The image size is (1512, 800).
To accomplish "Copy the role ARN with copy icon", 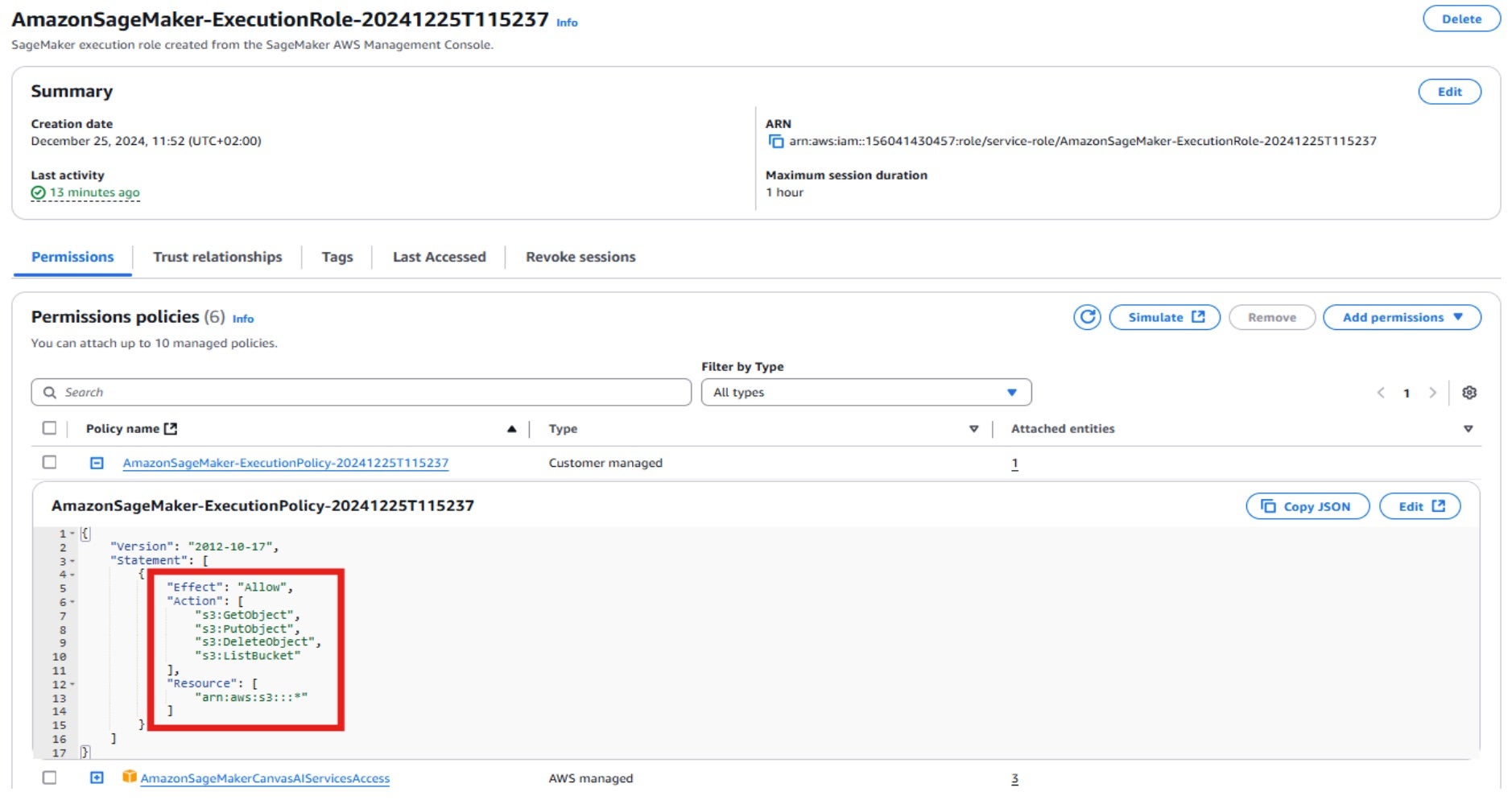I will (775, 142).
